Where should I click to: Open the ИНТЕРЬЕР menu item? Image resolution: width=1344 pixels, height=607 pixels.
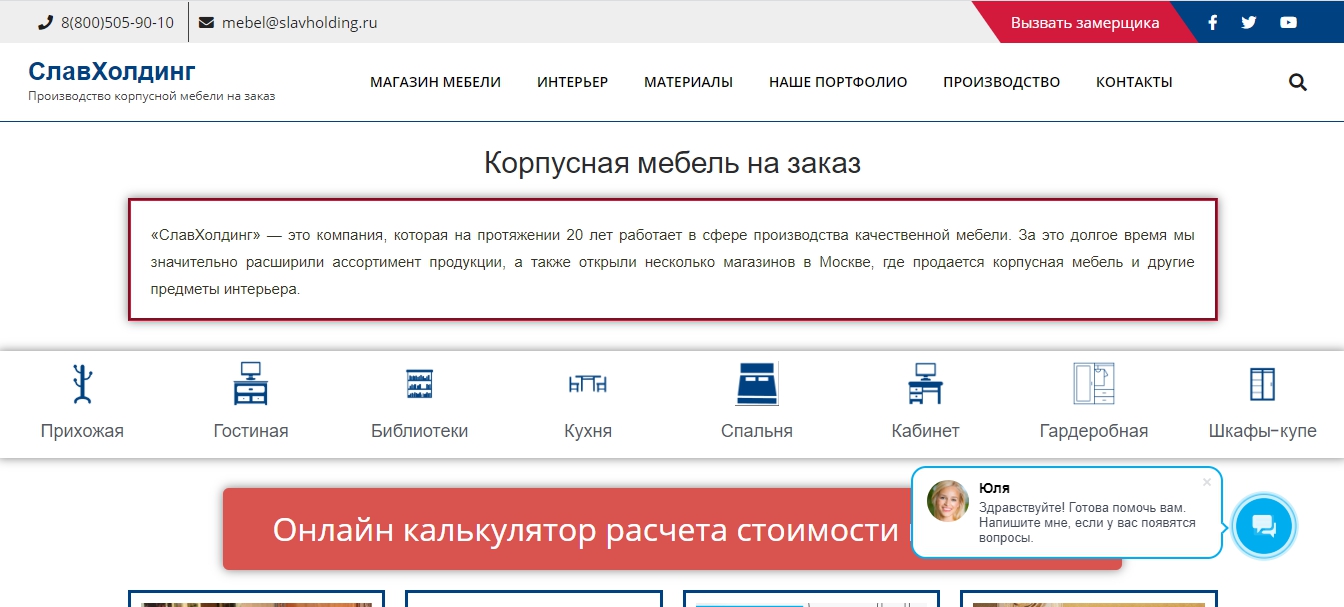572,82
